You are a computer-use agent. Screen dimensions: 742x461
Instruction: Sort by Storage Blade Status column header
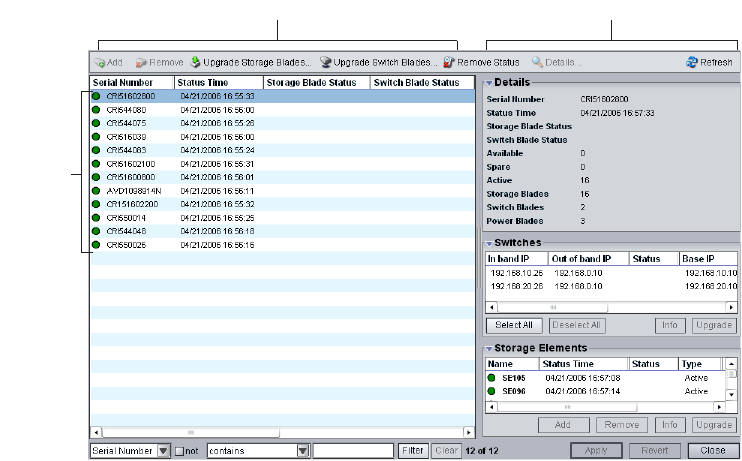[316, 83]
